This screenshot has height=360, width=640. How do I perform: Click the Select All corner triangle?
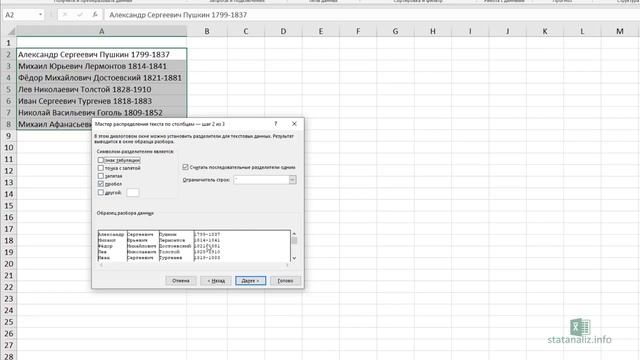click(x=11, y=31)
